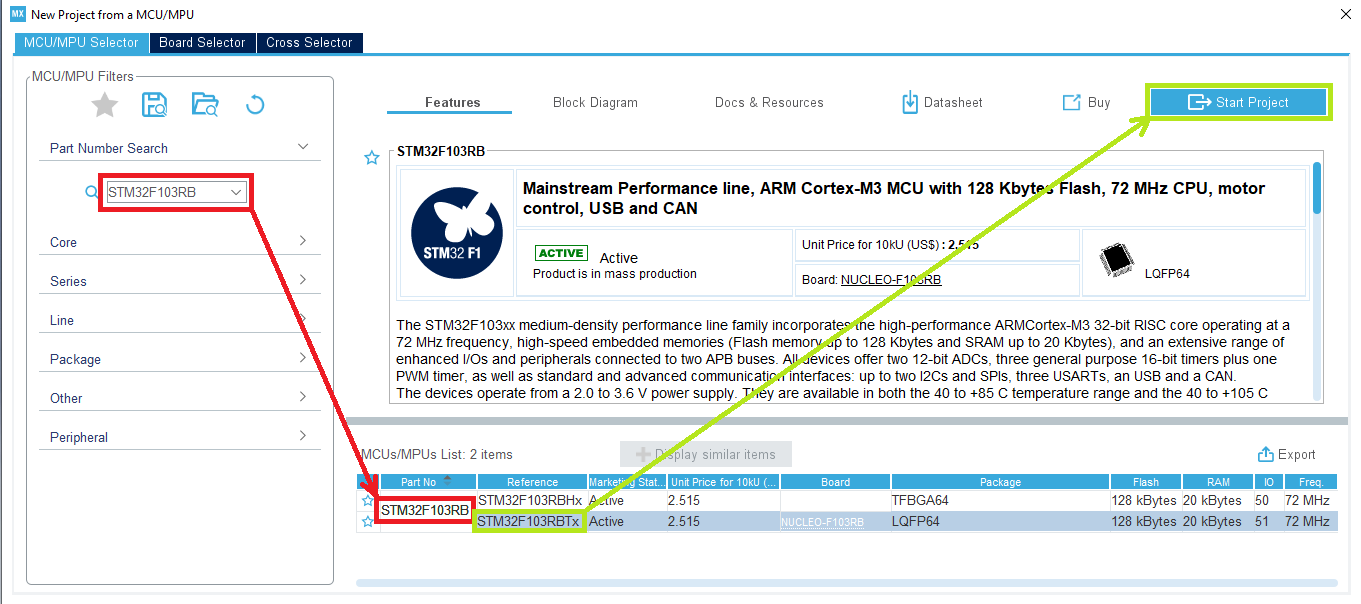Click the Start Project button
Viewport: 1361px width, 604px height.
[x=1238, y=102]
